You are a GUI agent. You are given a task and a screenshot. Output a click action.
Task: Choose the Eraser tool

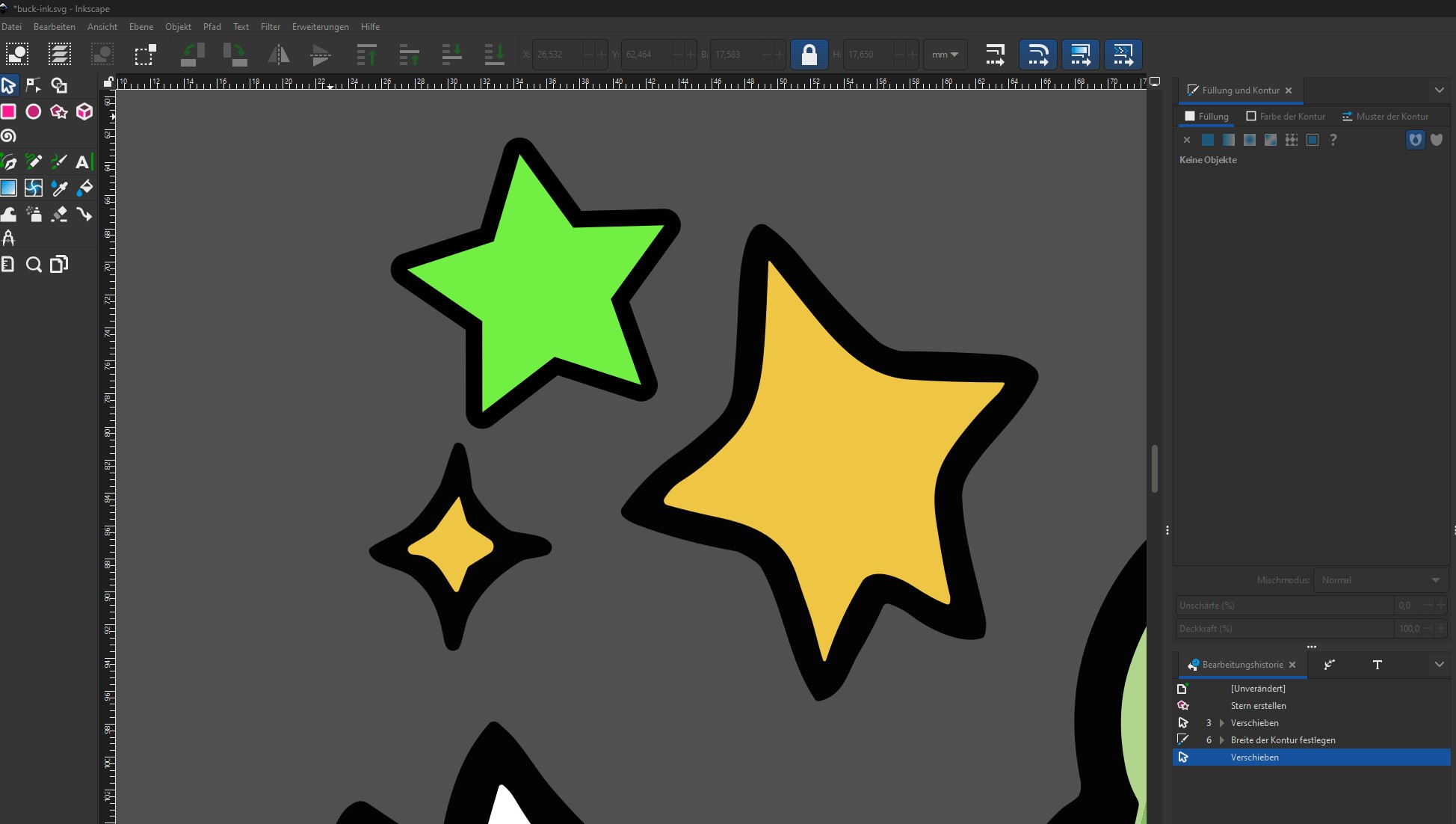(x=59, y=215)
